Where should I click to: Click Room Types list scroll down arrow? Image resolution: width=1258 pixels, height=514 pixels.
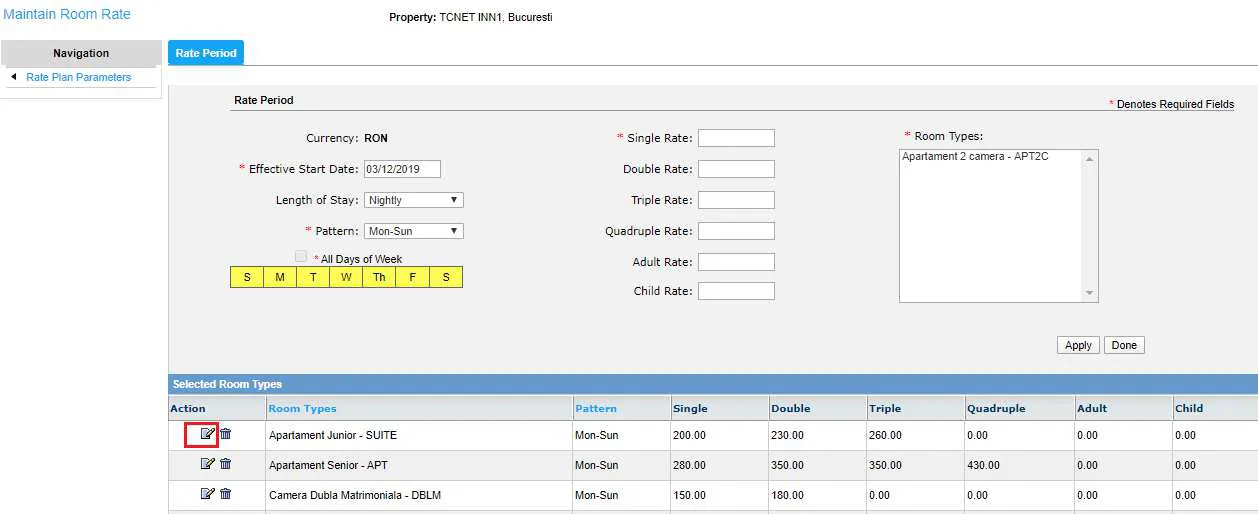1090,293
